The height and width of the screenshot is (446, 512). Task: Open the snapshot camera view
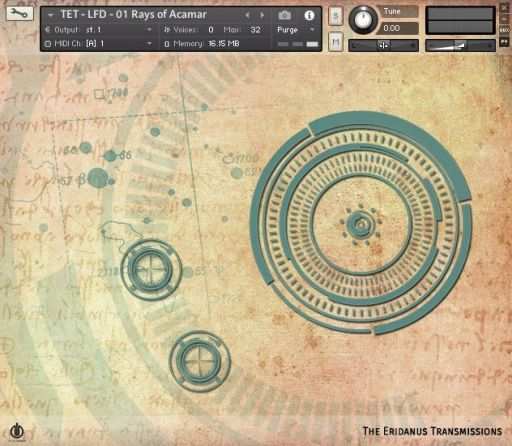[x=284, y=15]
